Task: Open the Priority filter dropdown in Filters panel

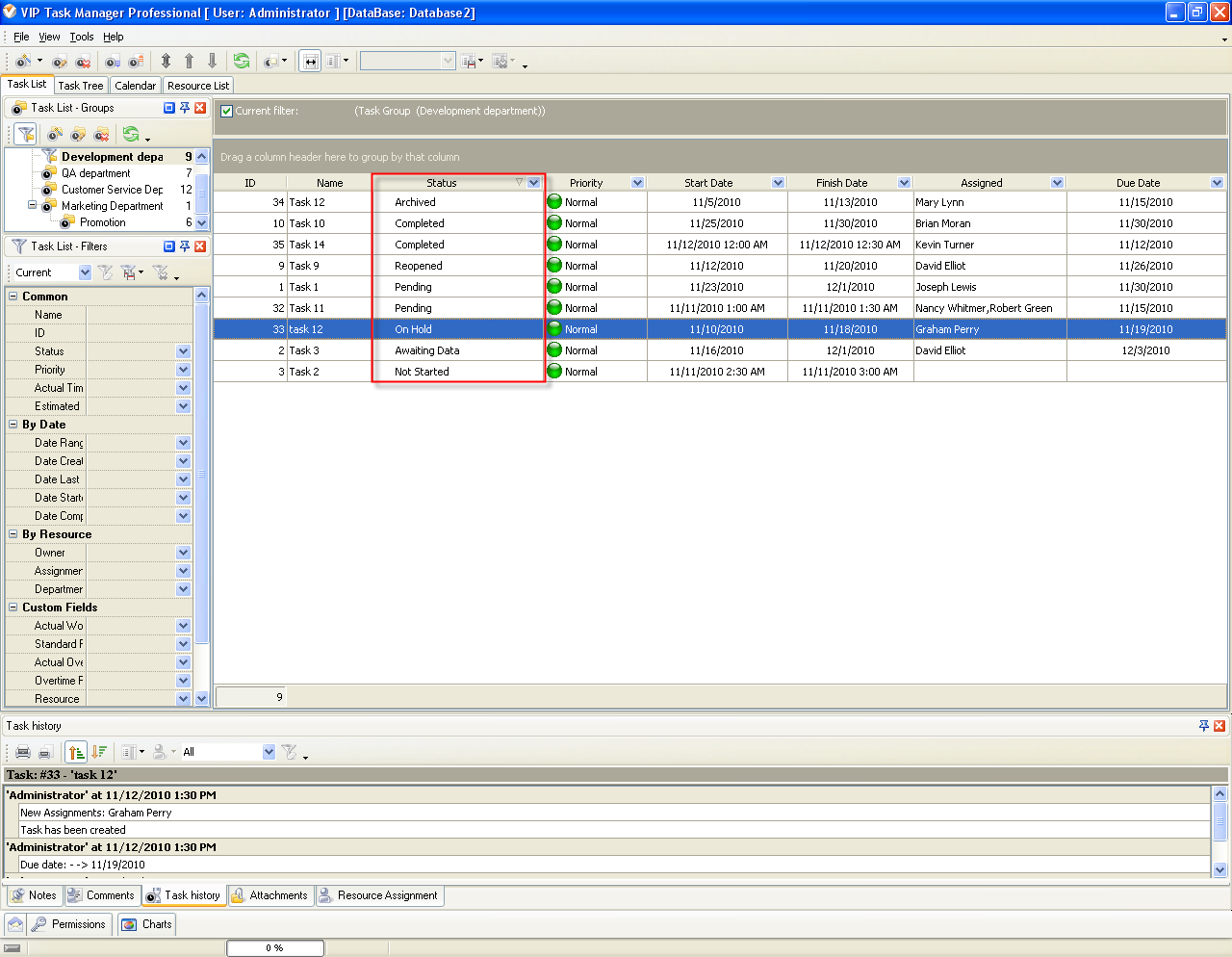Action: 183,370
